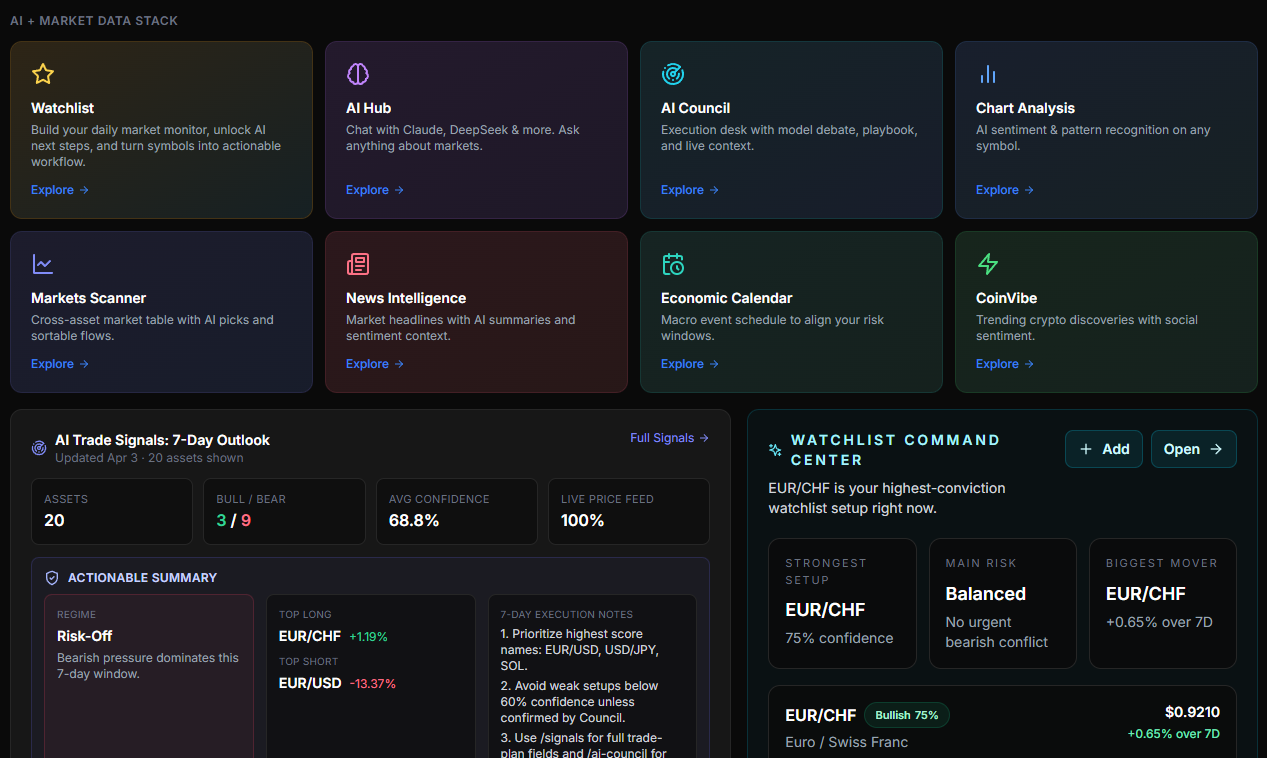Screen dimensions: 1267x758
Task: Click the Assets count 20 stat
Action: point(112,511)
